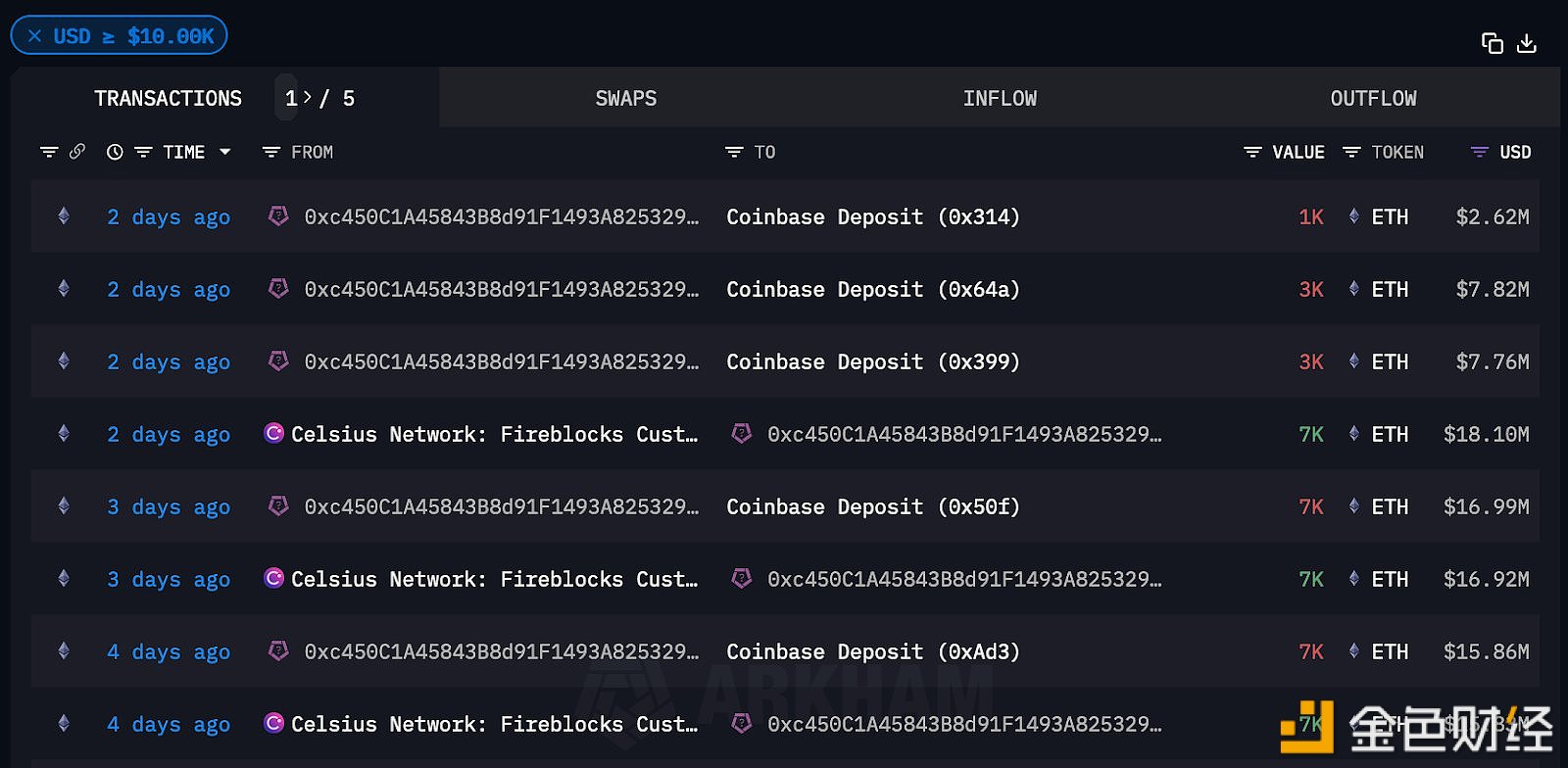Click Celsius logo icon in $16.92M row

274,578
